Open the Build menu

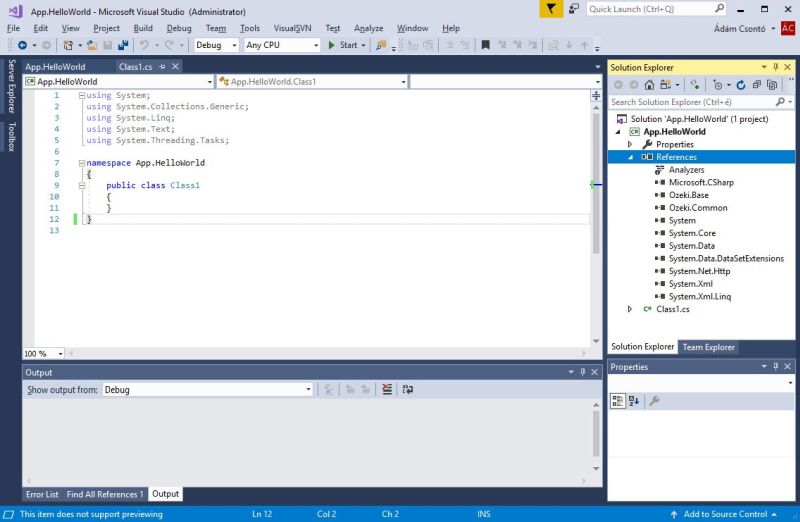tap(143, 29)
